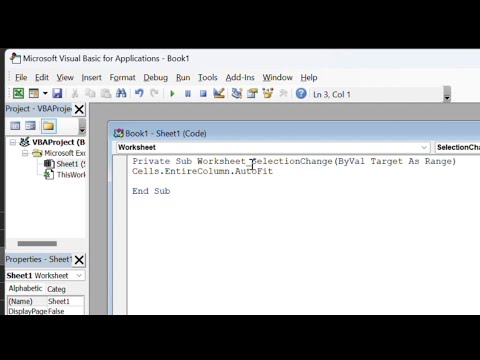Image resolution: width=480 pixels, height=360 pixels.
Task: Click the End Sub code line
Action: (x=151, y=191)
